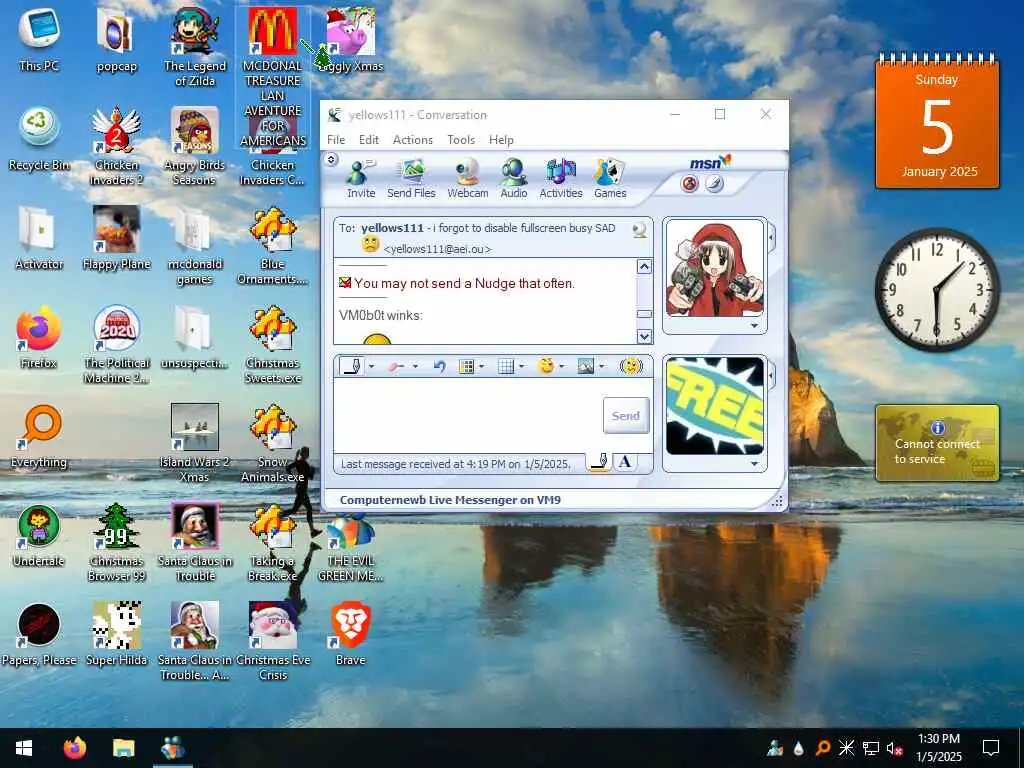
Task: Collapse your own display picture panel arrow
Action: tap(772, 376)
